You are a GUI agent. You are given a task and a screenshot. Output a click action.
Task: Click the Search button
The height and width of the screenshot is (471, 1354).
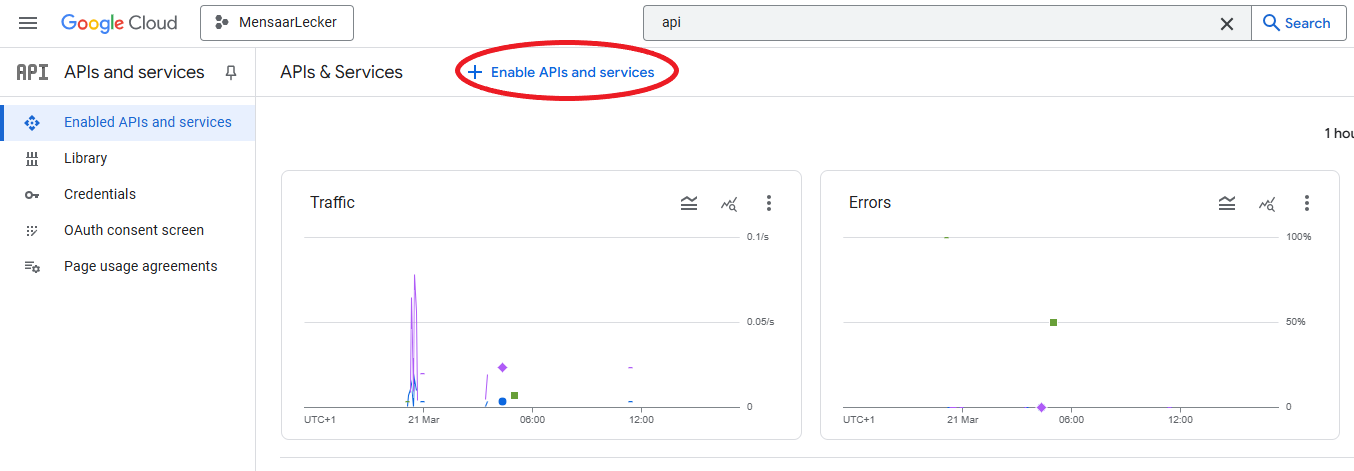coord(1297,23)
